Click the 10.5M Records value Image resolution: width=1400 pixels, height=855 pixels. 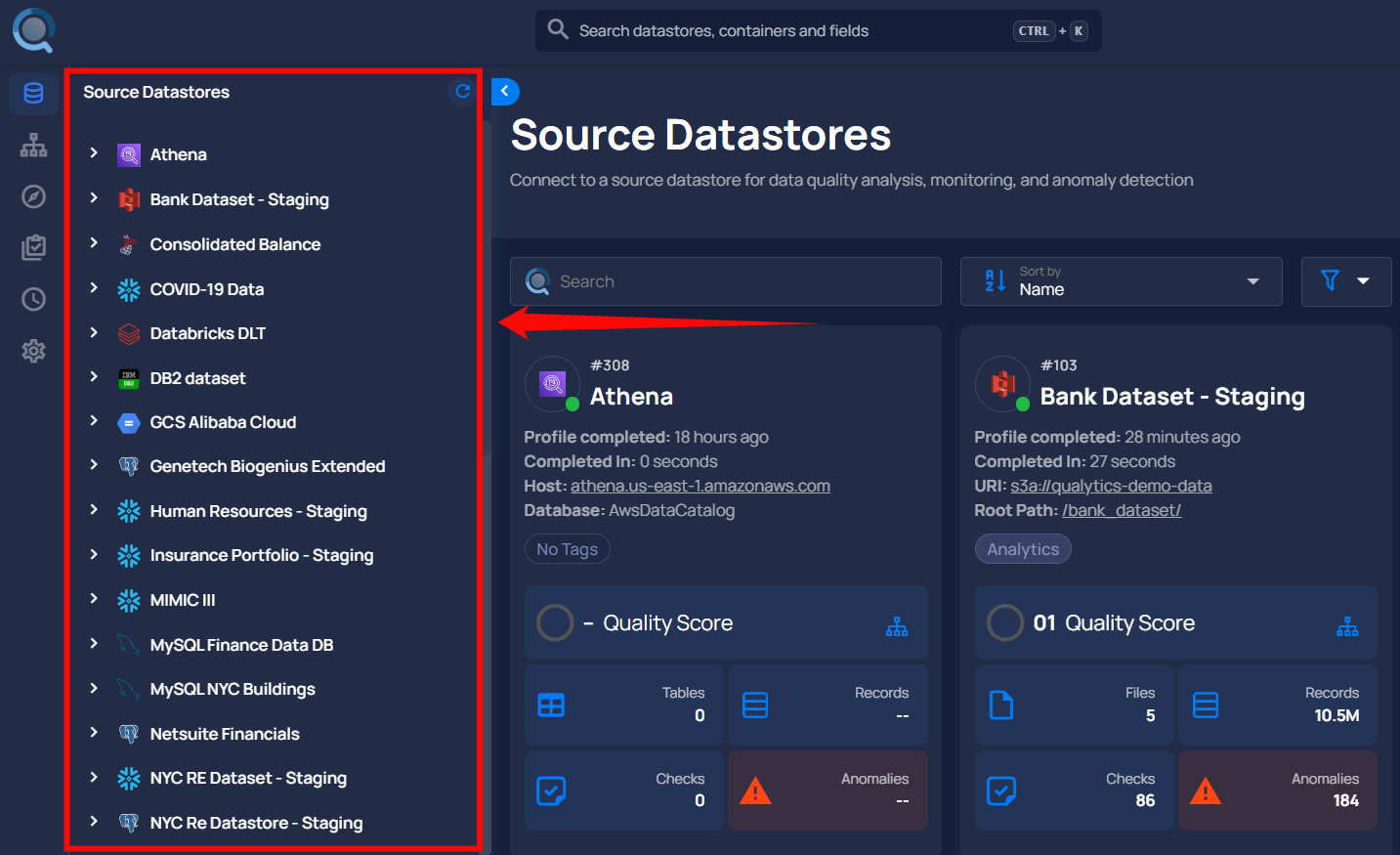tap(1336, 715)
